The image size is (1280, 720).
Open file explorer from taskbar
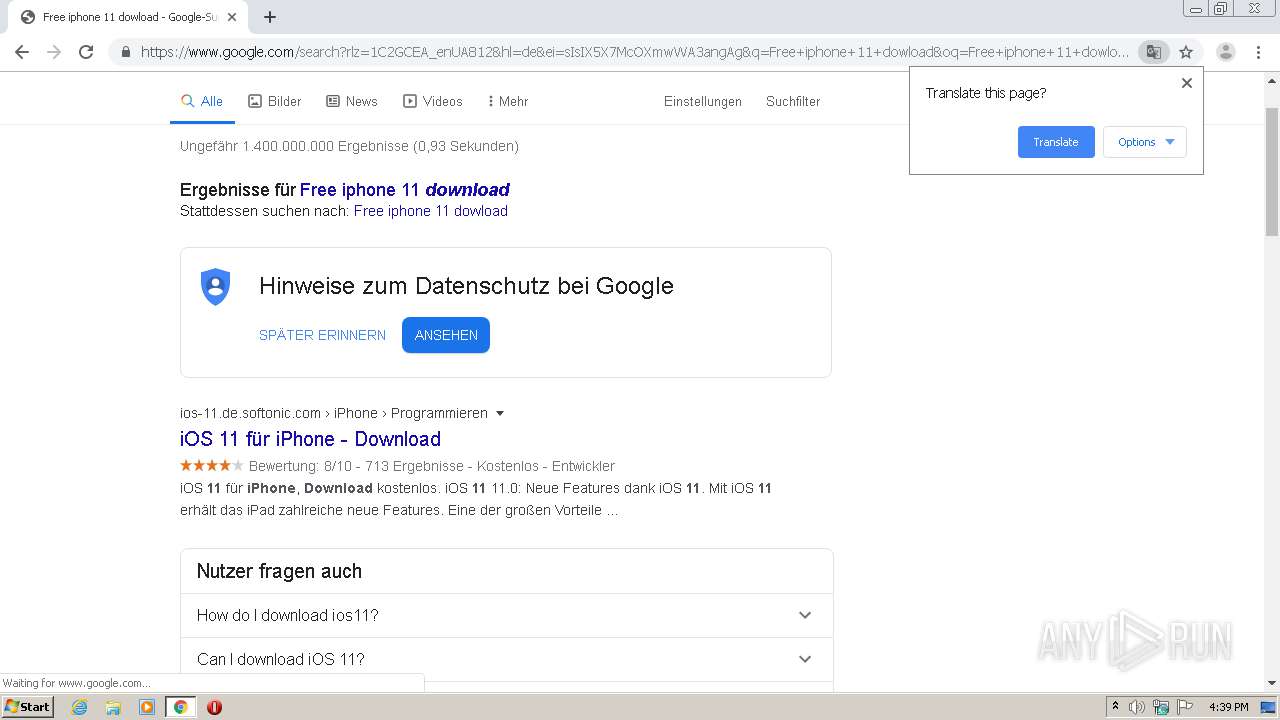point(113,707)
